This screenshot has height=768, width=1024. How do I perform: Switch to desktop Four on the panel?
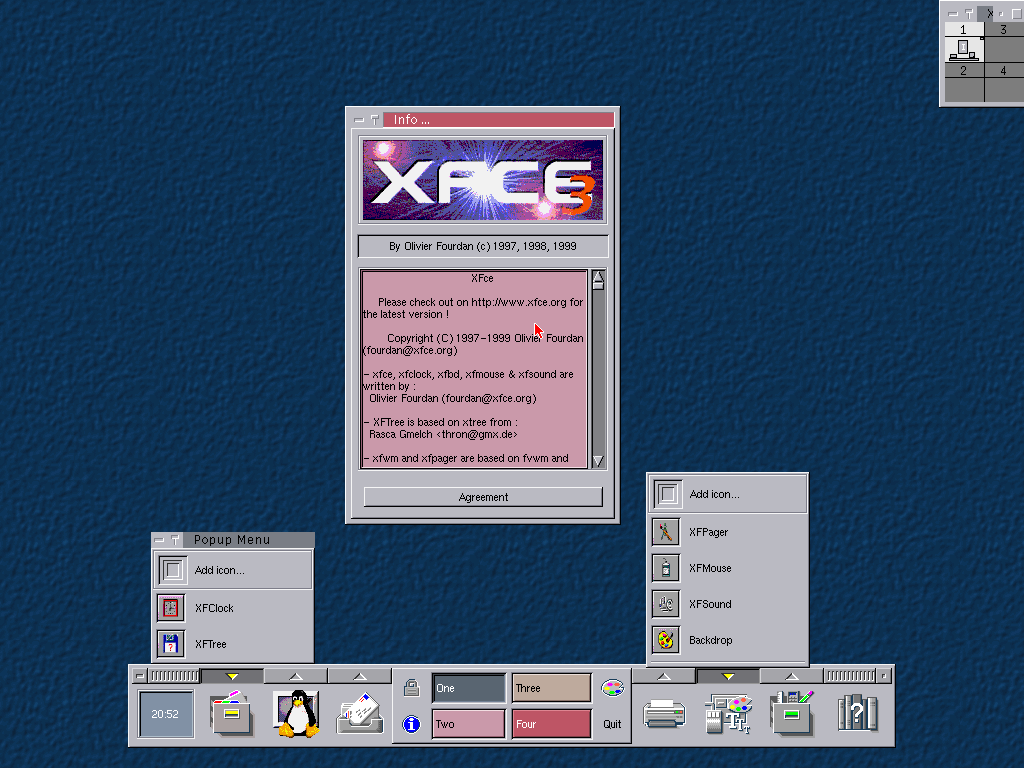tap(551, 724)
